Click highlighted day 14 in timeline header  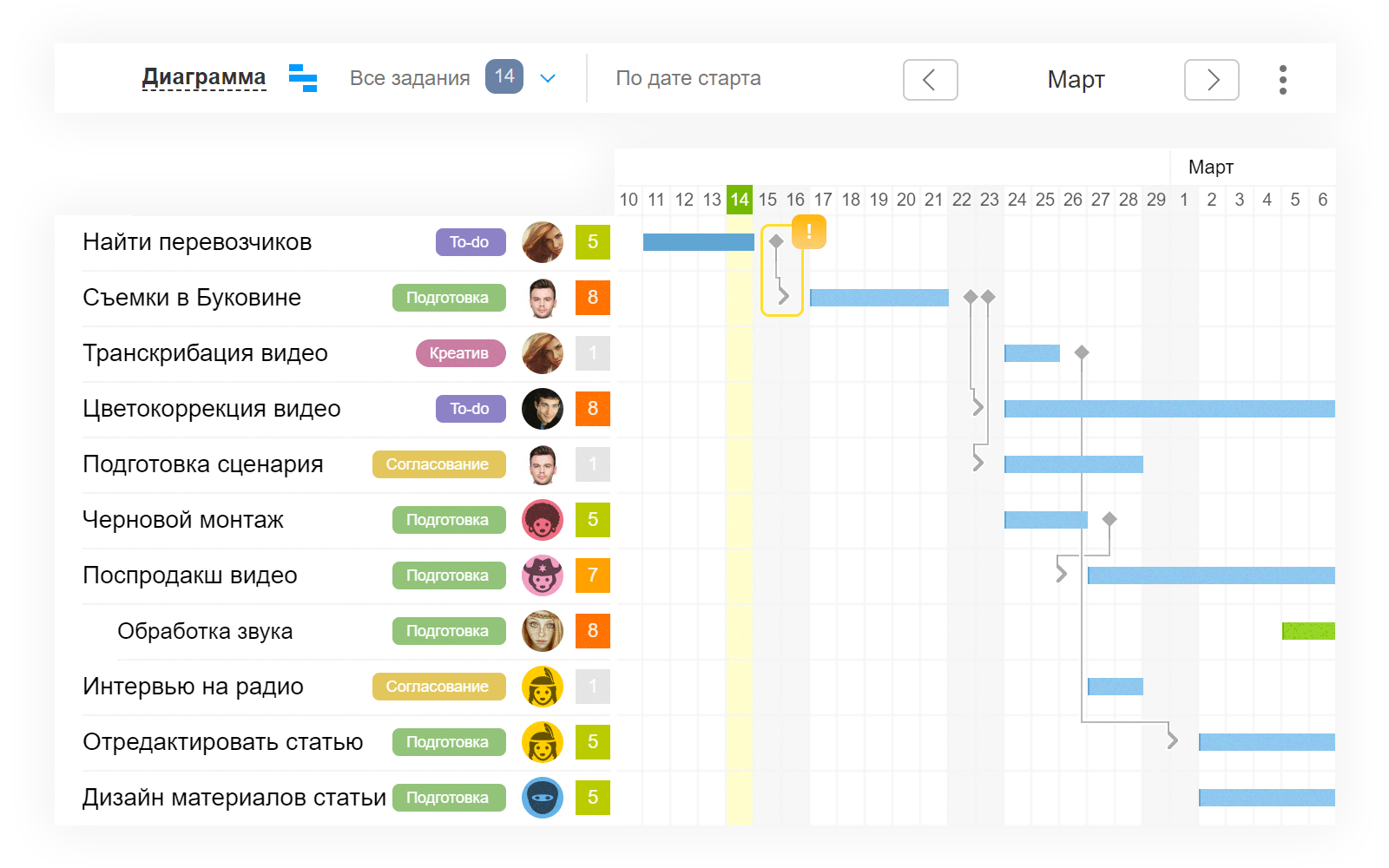[740, 200]
